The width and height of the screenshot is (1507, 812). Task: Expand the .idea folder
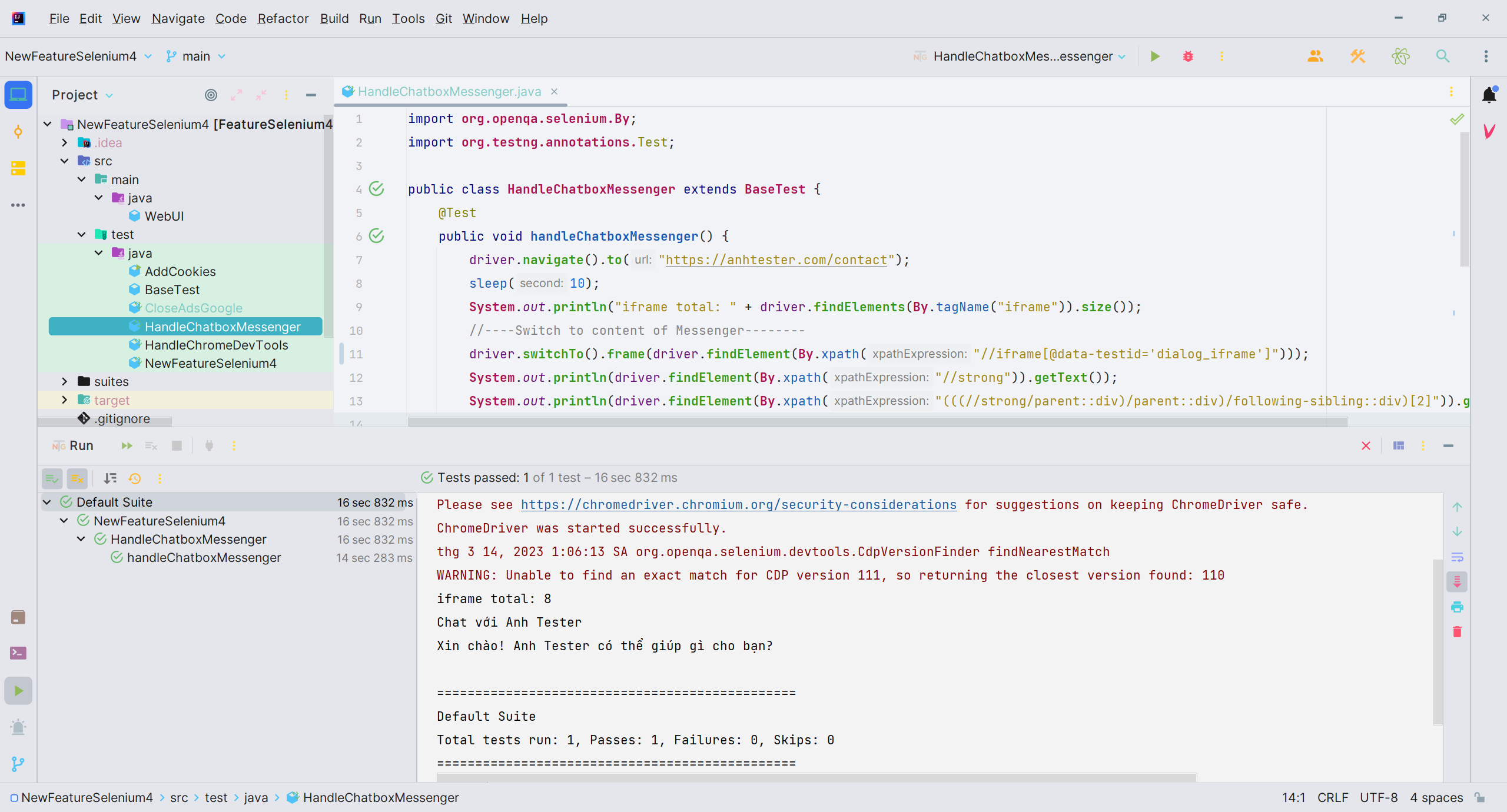[65, 142]
